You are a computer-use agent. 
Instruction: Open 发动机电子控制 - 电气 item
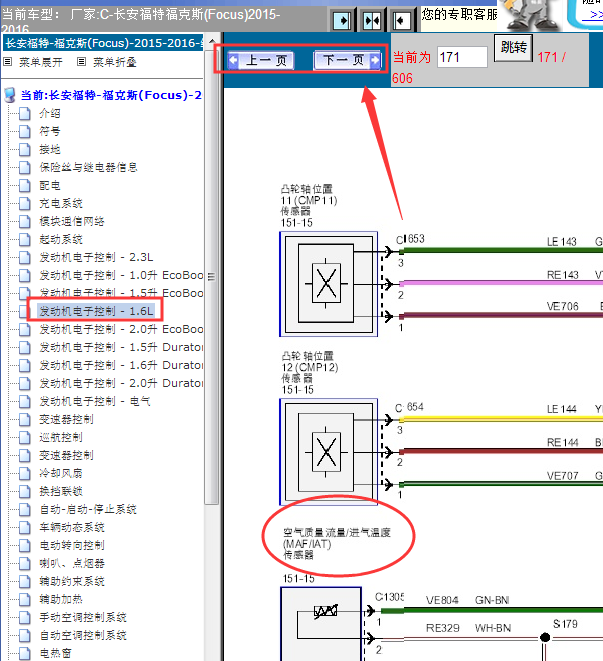(x=95, y=401)
